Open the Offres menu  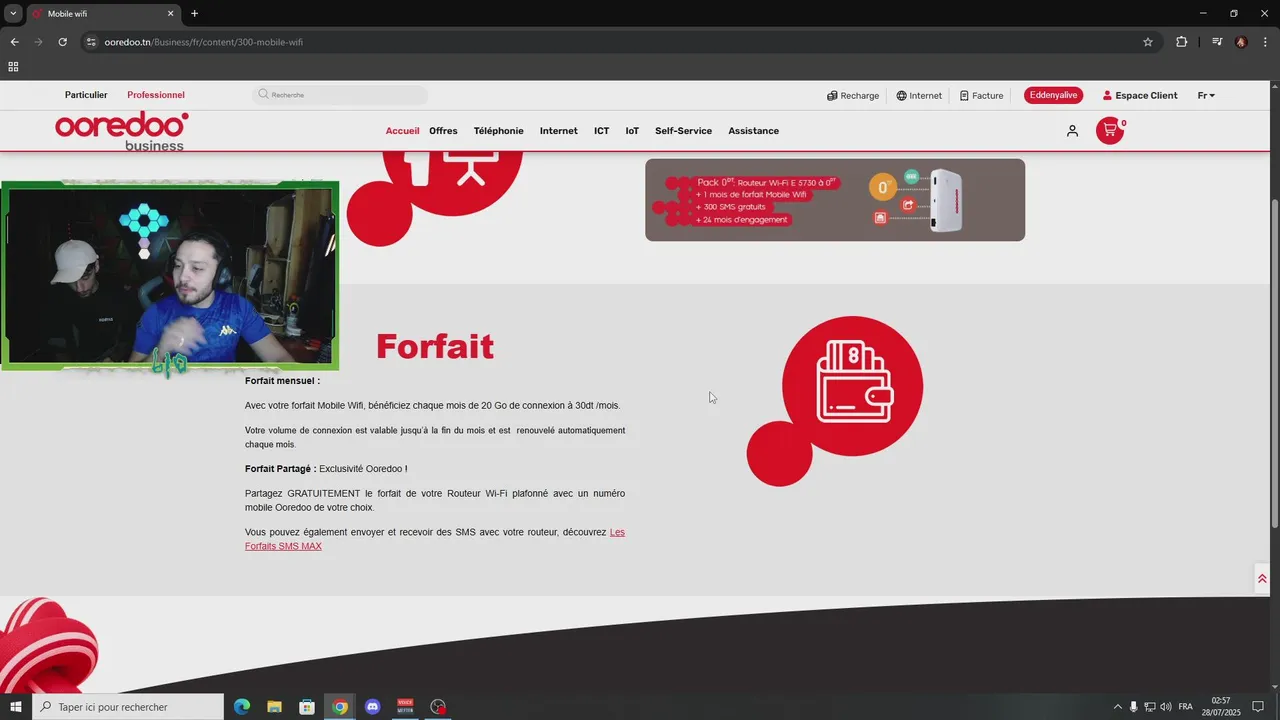tap(443, 131)
